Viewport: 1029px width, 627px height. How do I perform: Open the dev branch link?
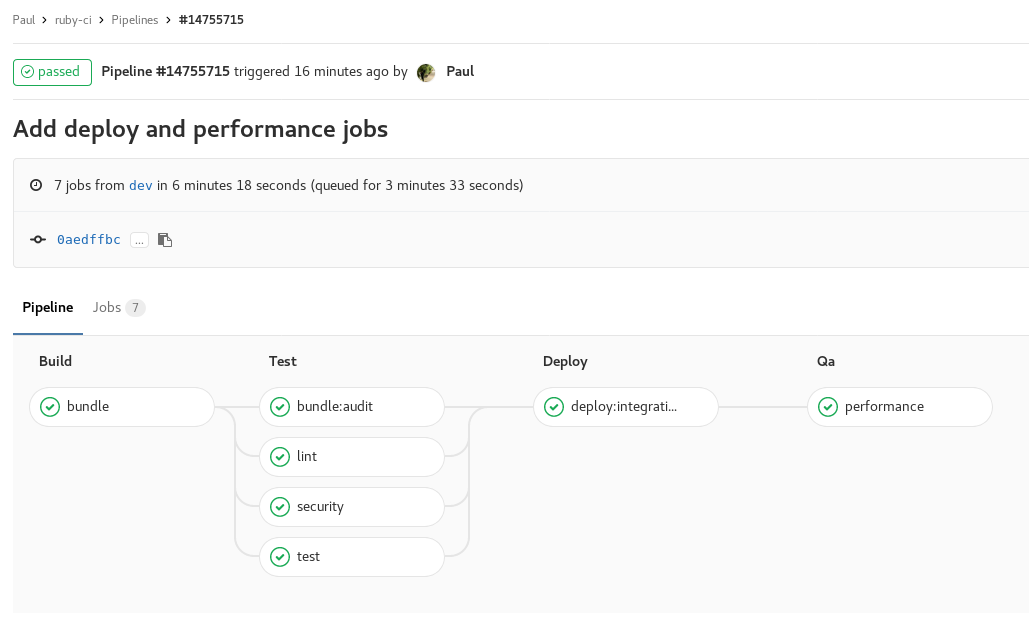point(141,185)
